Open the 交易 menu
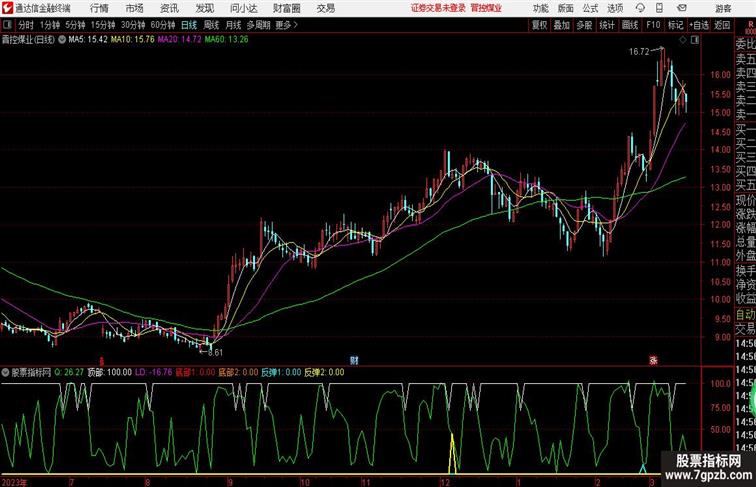This screenshot has width=756, height=487. [325, 7]
